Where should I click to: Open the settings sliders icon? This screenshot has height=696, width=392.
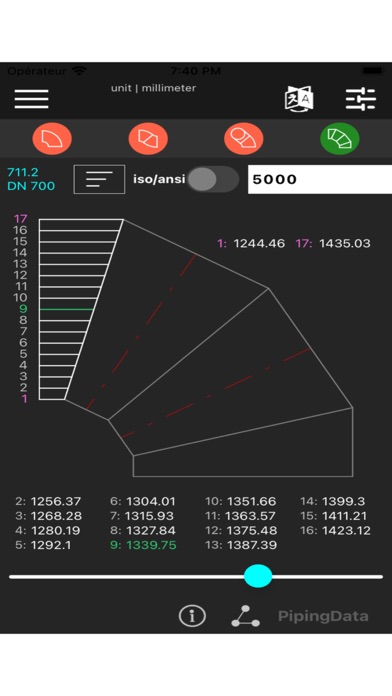360,99
